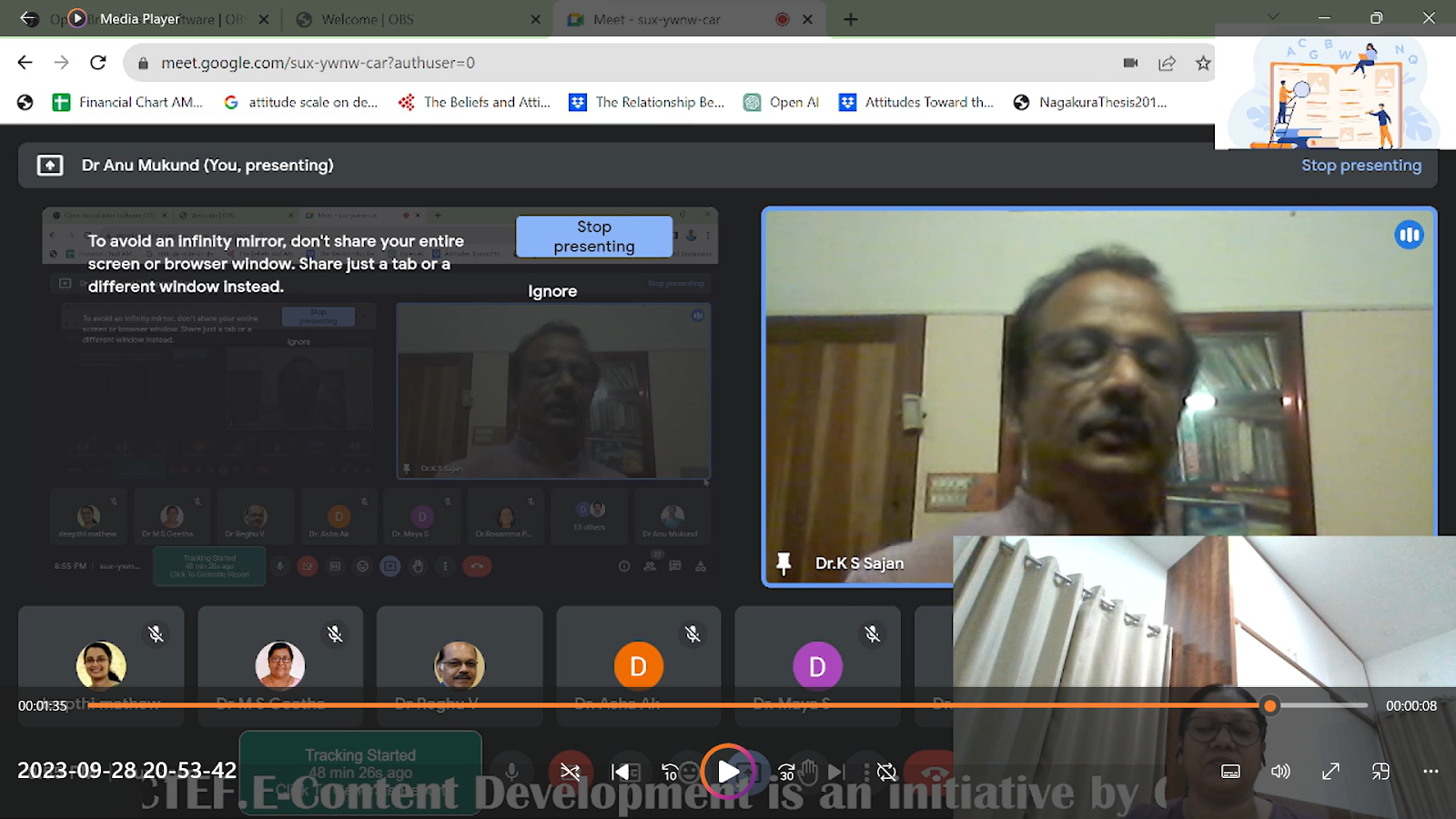The image size is (1456, 819).
Task: Open the attitude scale Google bookmark
Action: click(301, 102)
